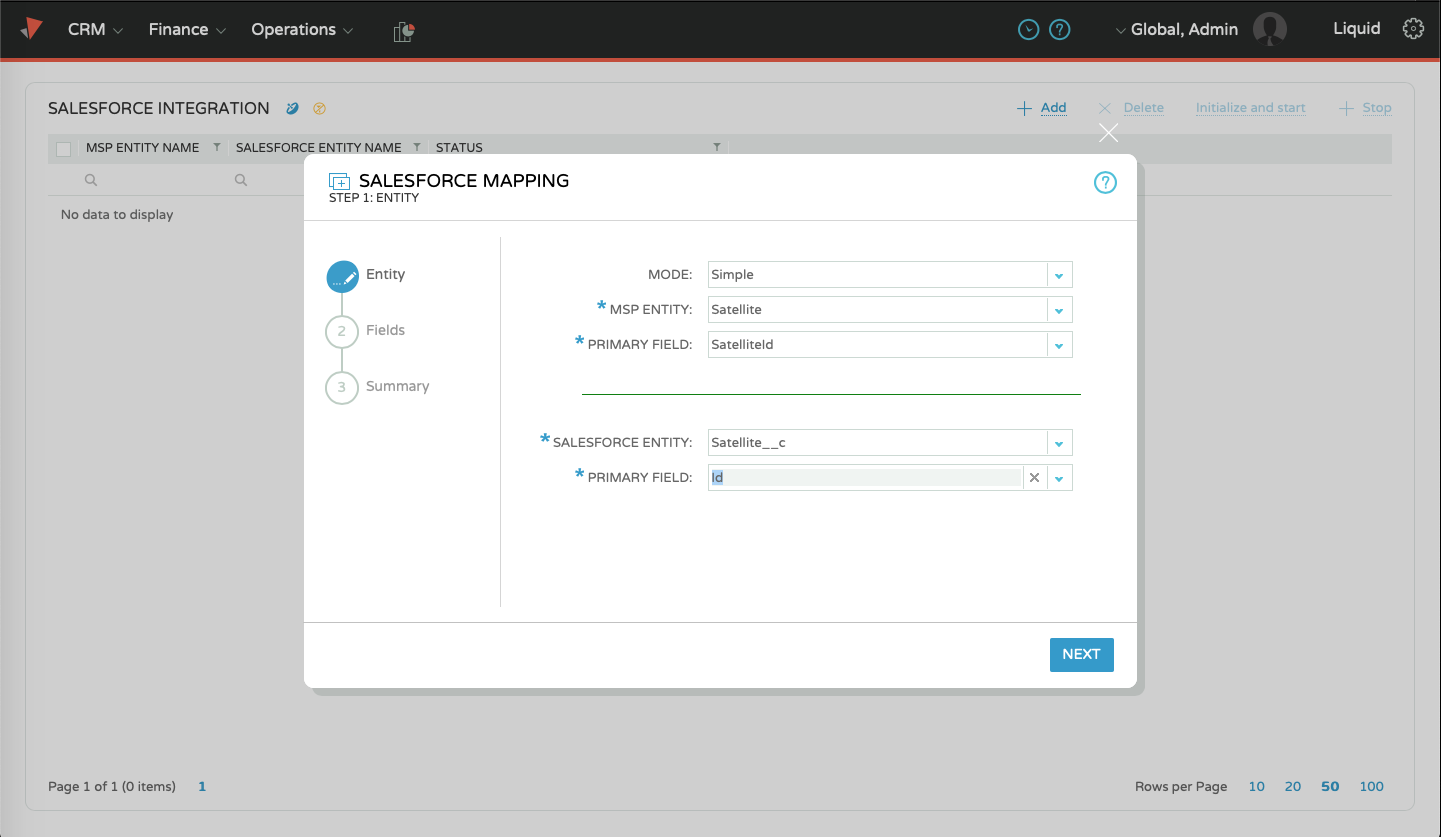Click the Salesforce Entity Name search icon
This screenshot has width=1441, height=837.
pos(241,180)
